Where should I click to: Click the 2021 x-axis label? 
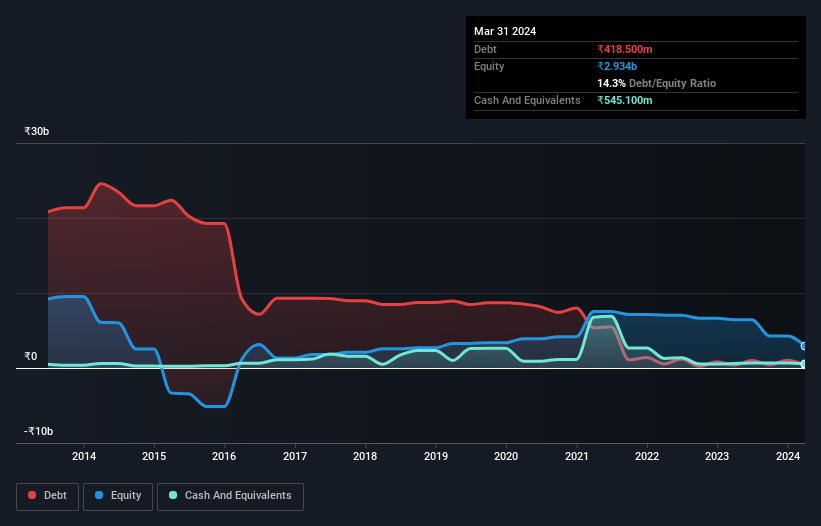point(576,456)
